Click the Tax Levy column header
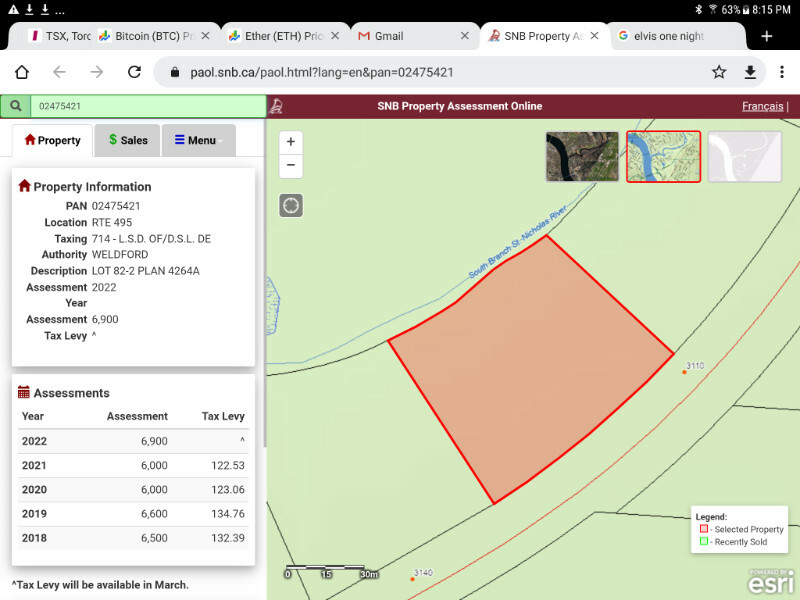The image size is (800, 600). [x=223, y=416]
